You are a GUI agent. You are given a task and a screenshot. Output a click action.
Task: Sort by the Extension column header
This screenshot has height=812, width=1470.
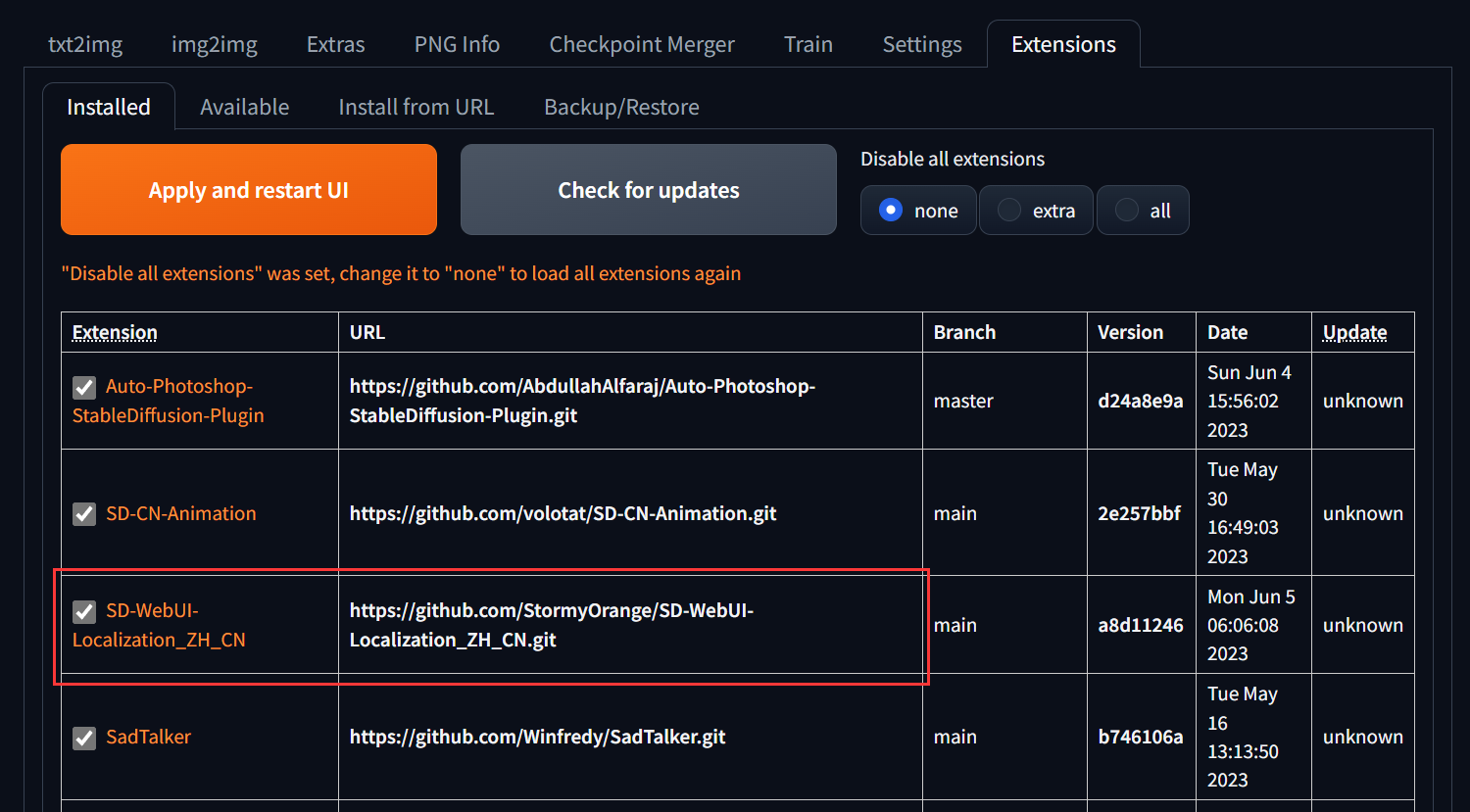coord(115,332)
